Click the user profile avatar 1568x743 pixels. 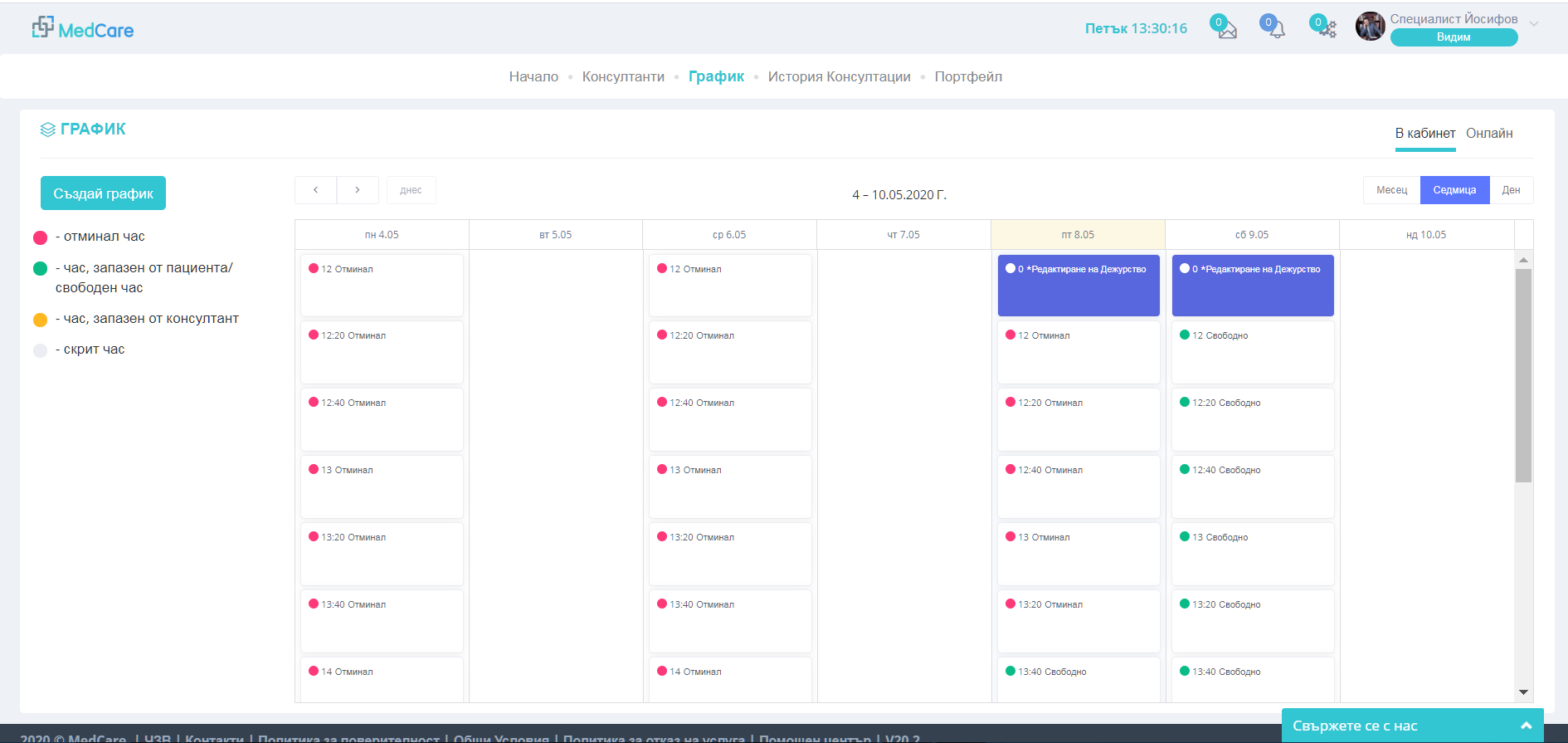[x=1370, y=27]
